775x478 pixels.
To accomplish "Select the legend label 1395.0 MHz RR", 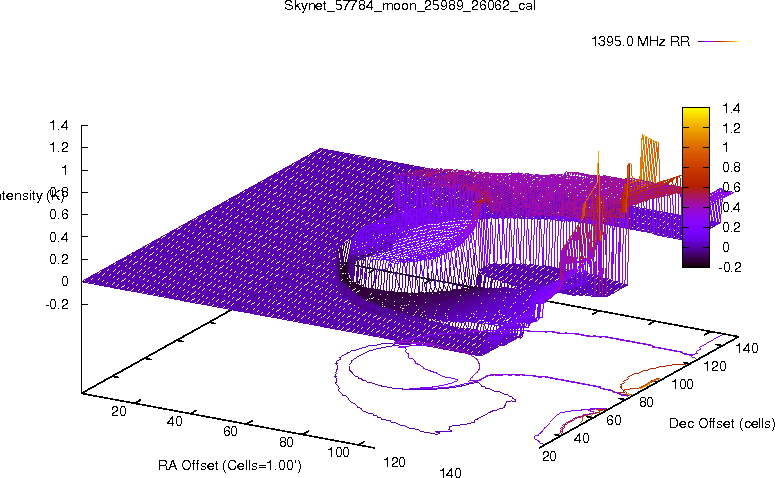I will [640, 42].
